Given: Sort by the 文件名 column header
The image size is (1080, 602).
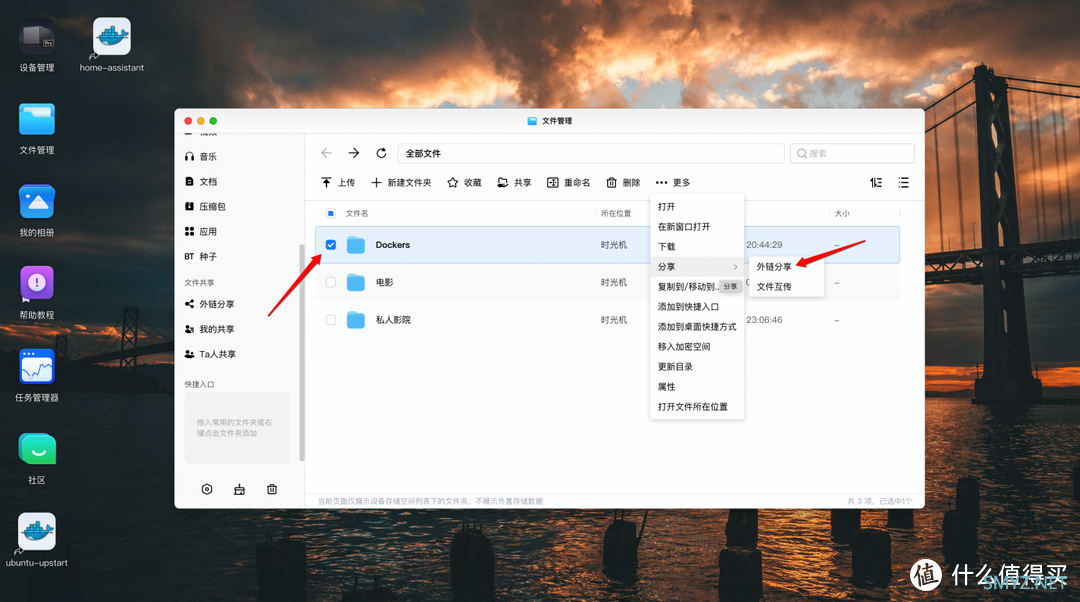Looking at the screenshot, I should click(x=357, y=214).
